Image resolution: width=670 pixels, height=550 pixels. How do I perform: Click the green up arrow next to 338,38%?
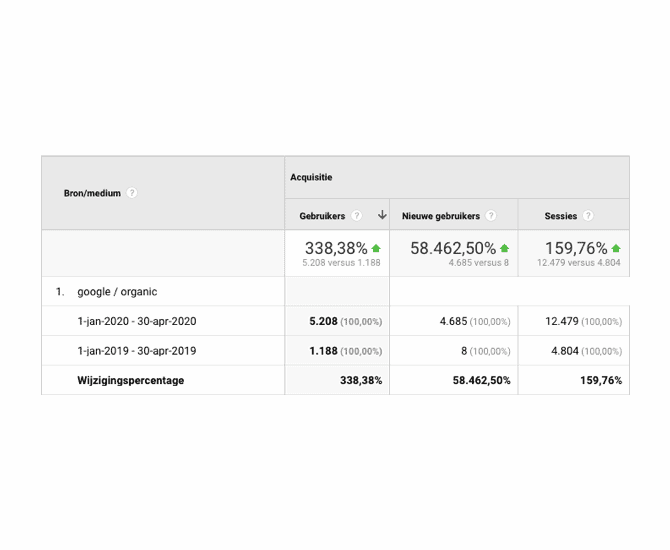(376, 248)
